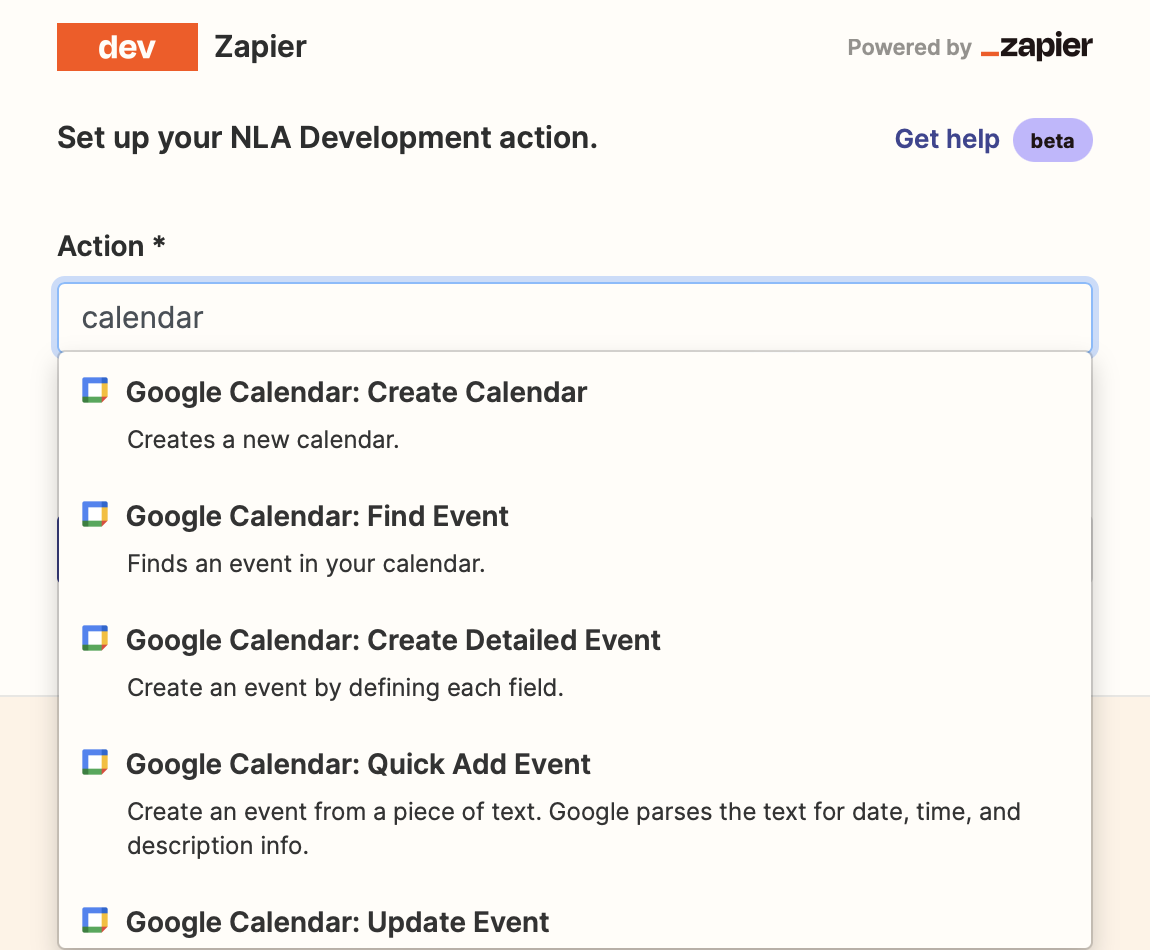Click the Google Calendar icon beside Update Event
This screenshot has width=1150, height=950.
pyautogui.click(x=95, y=921)
